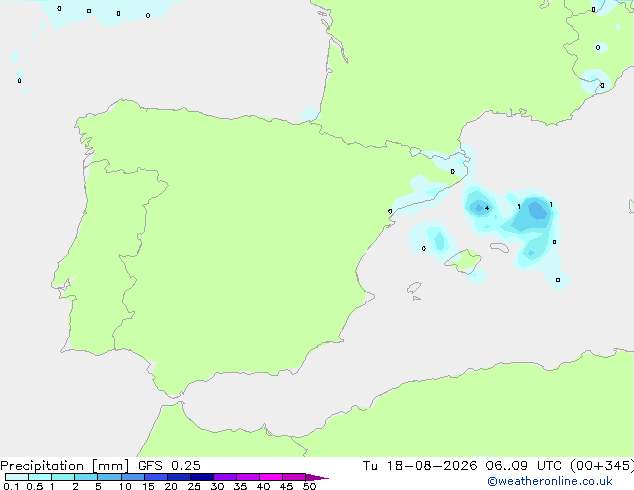
Task: Click the above-50 mm arrow tip of legend
Action: [x=317, y=477]
